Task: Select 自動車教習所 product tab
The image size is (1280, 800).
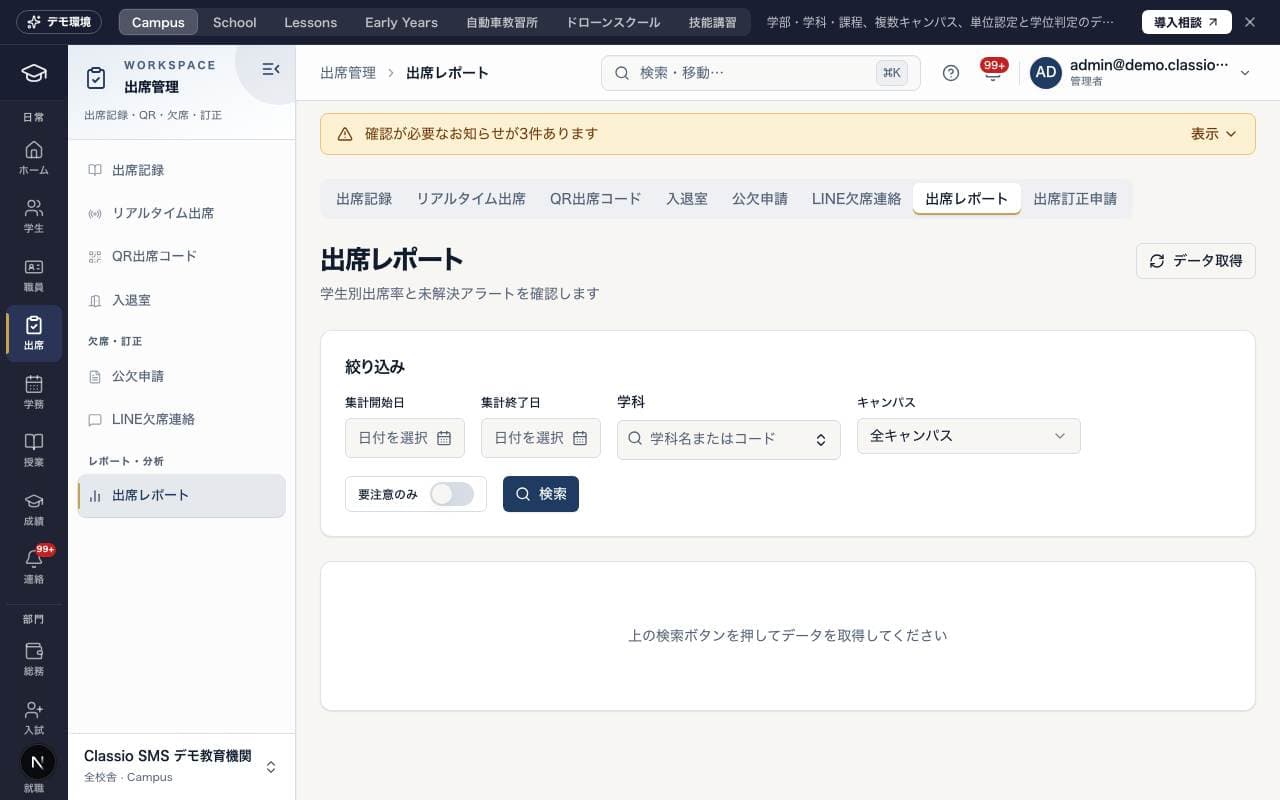Action: click(502, 22)
